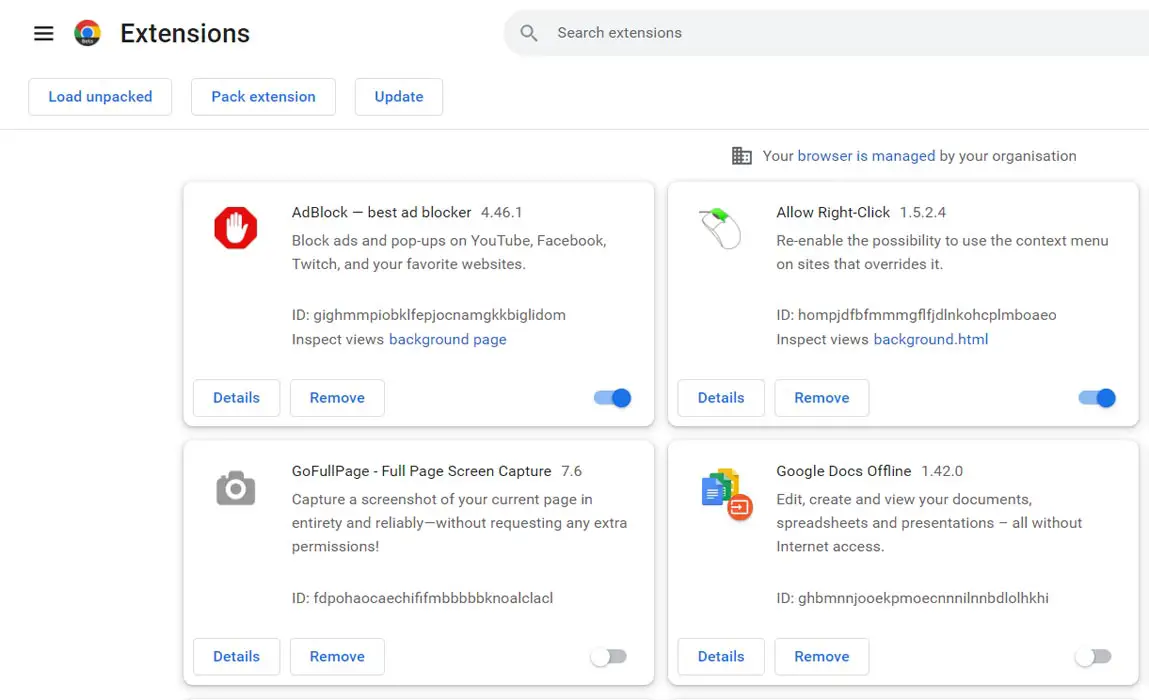Open Details for AdBlock
The width and height of the screenshot is (1149, 700).
pyautogui.click(x=237, y=398)
